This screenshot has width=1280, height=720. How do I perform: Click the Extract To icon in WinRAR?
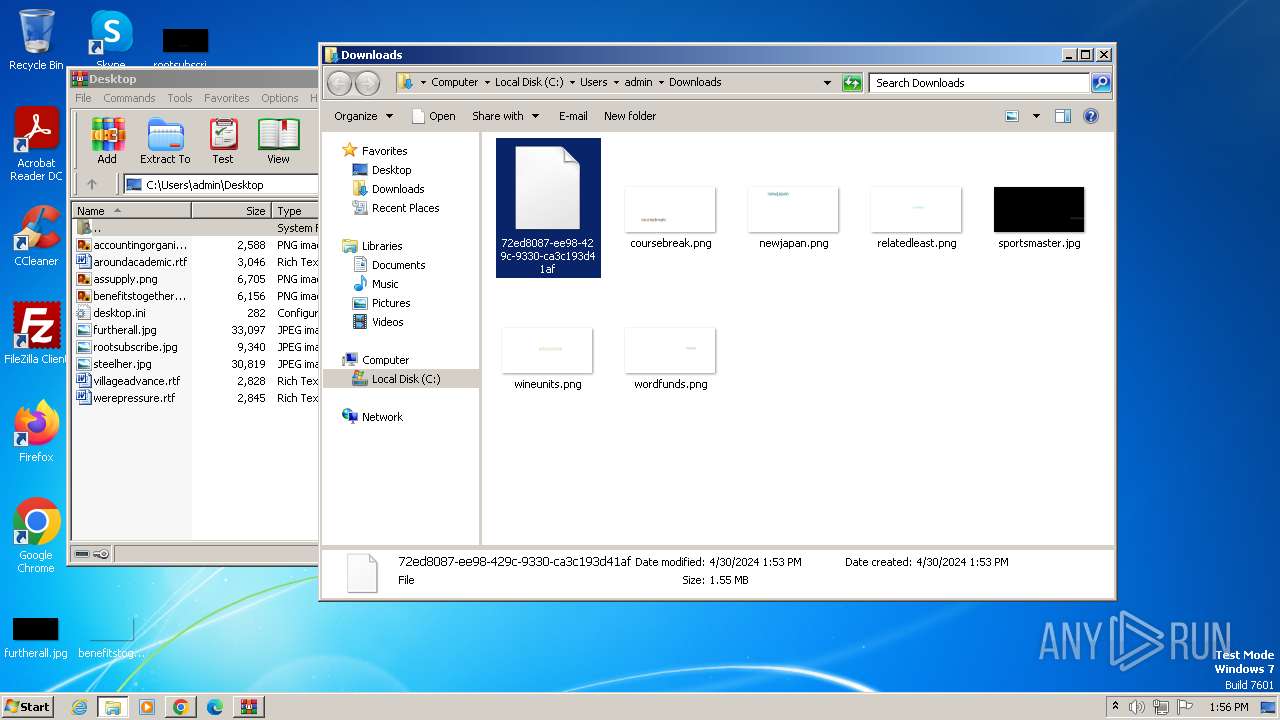click(165, 141)
